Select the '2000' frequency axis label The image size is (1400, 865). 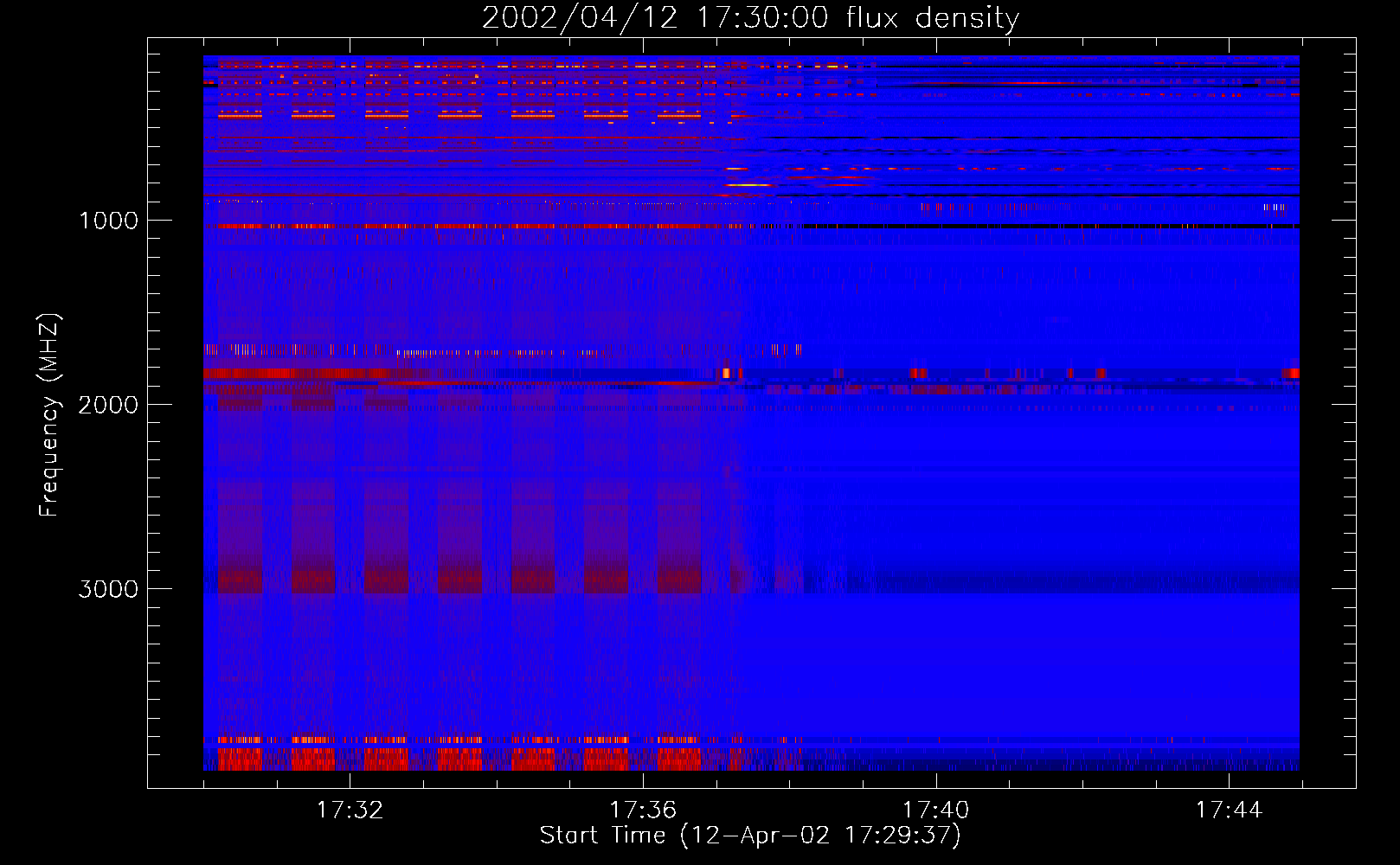pos(108,405)
